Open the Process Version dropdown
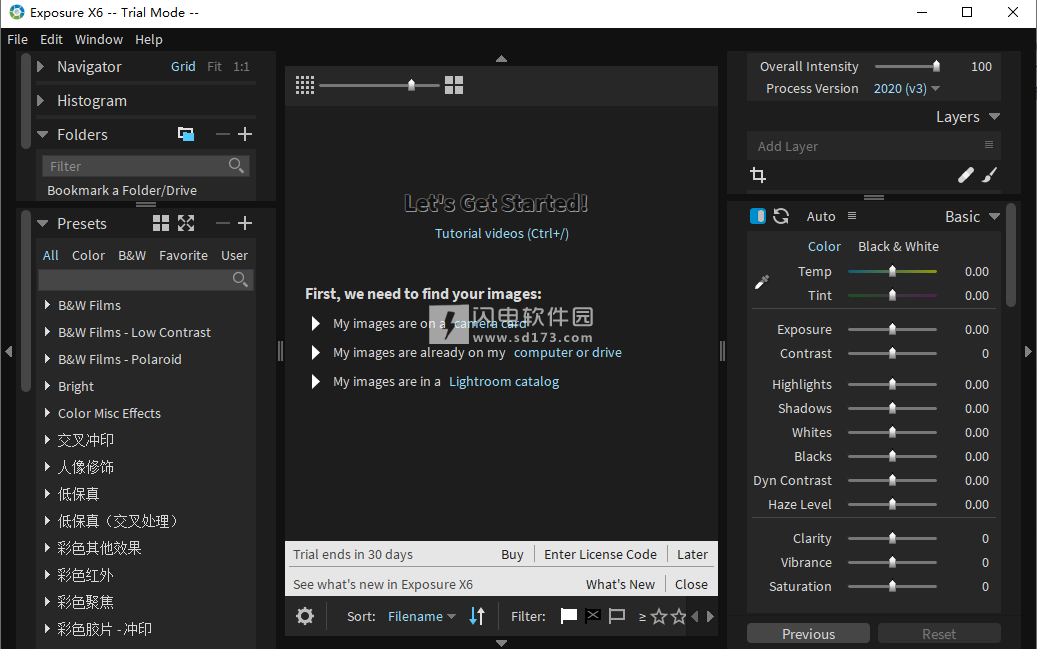This screenshot has width=1037, height=649. point(907,89)
